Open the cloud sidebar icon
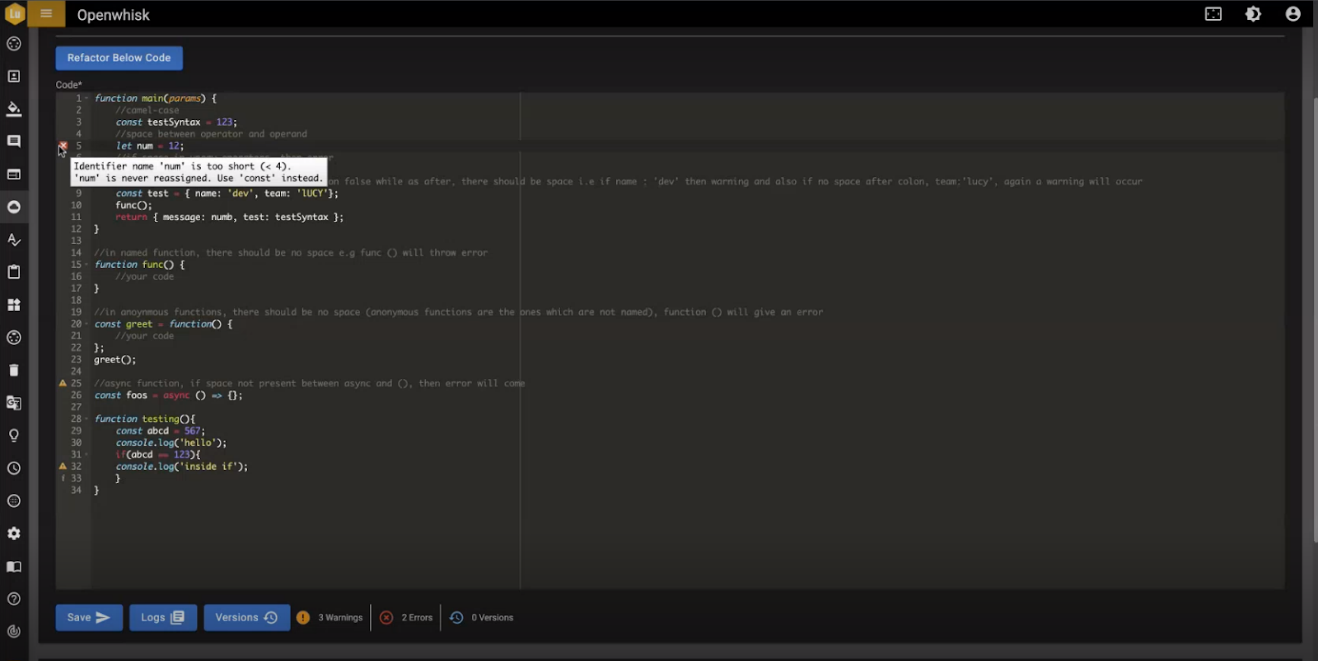The height and width of the screenshot is (661, 1318). (14, 207)
